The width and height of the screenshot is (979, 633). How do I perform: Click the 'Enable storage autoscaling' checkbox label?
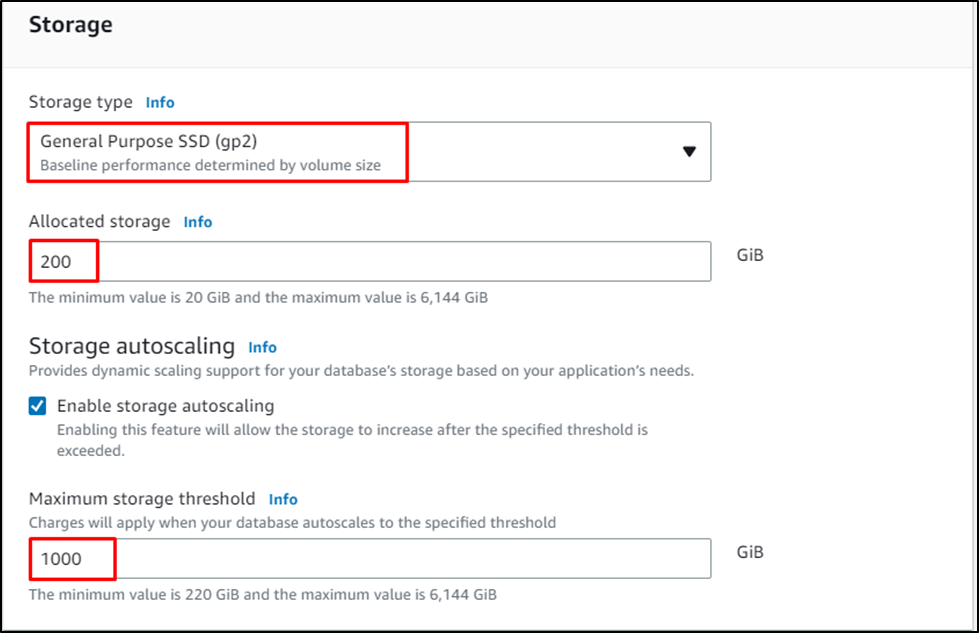pos(165,406)
